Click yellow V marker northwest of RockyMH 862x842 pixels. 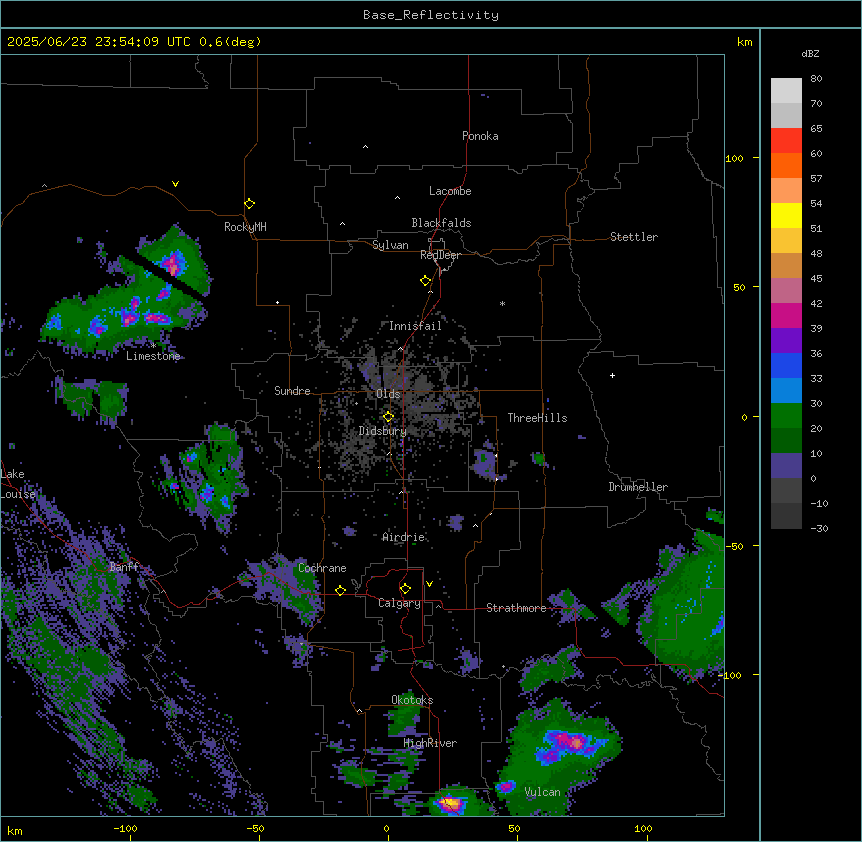175,184
